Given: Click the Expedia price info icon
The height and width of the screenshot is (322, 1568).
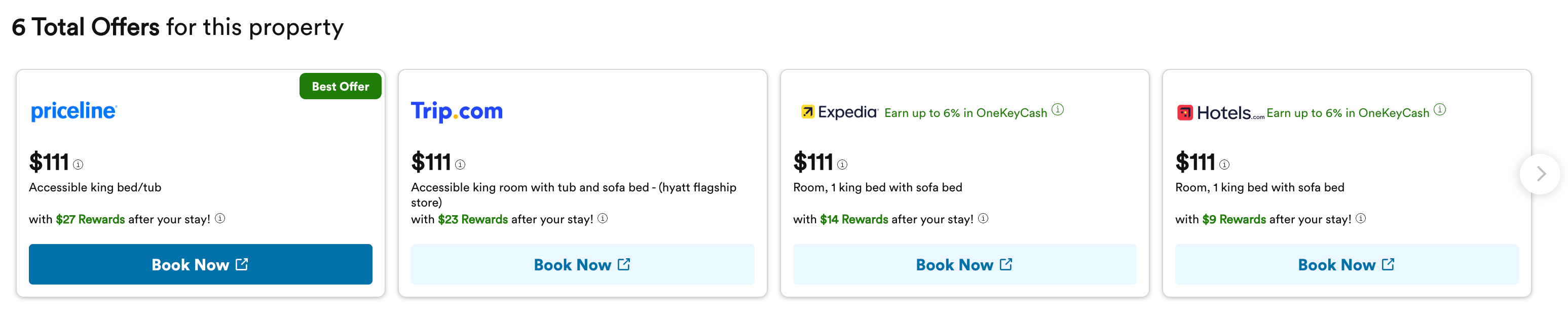Looking at the screenshot, I should (842, 165).
